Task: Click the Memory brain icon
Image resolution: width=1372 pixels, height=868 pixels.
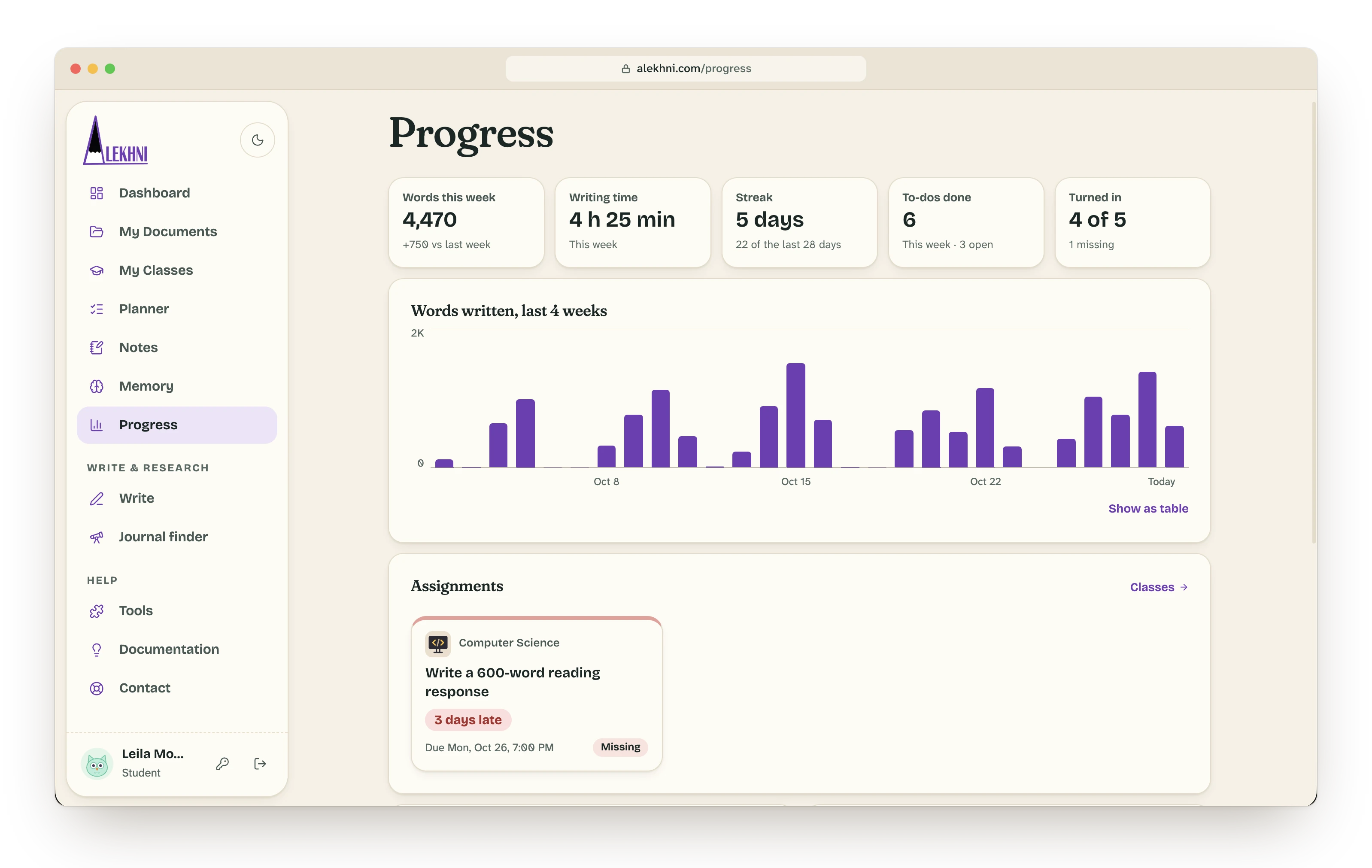Action: tap(96, 386)
